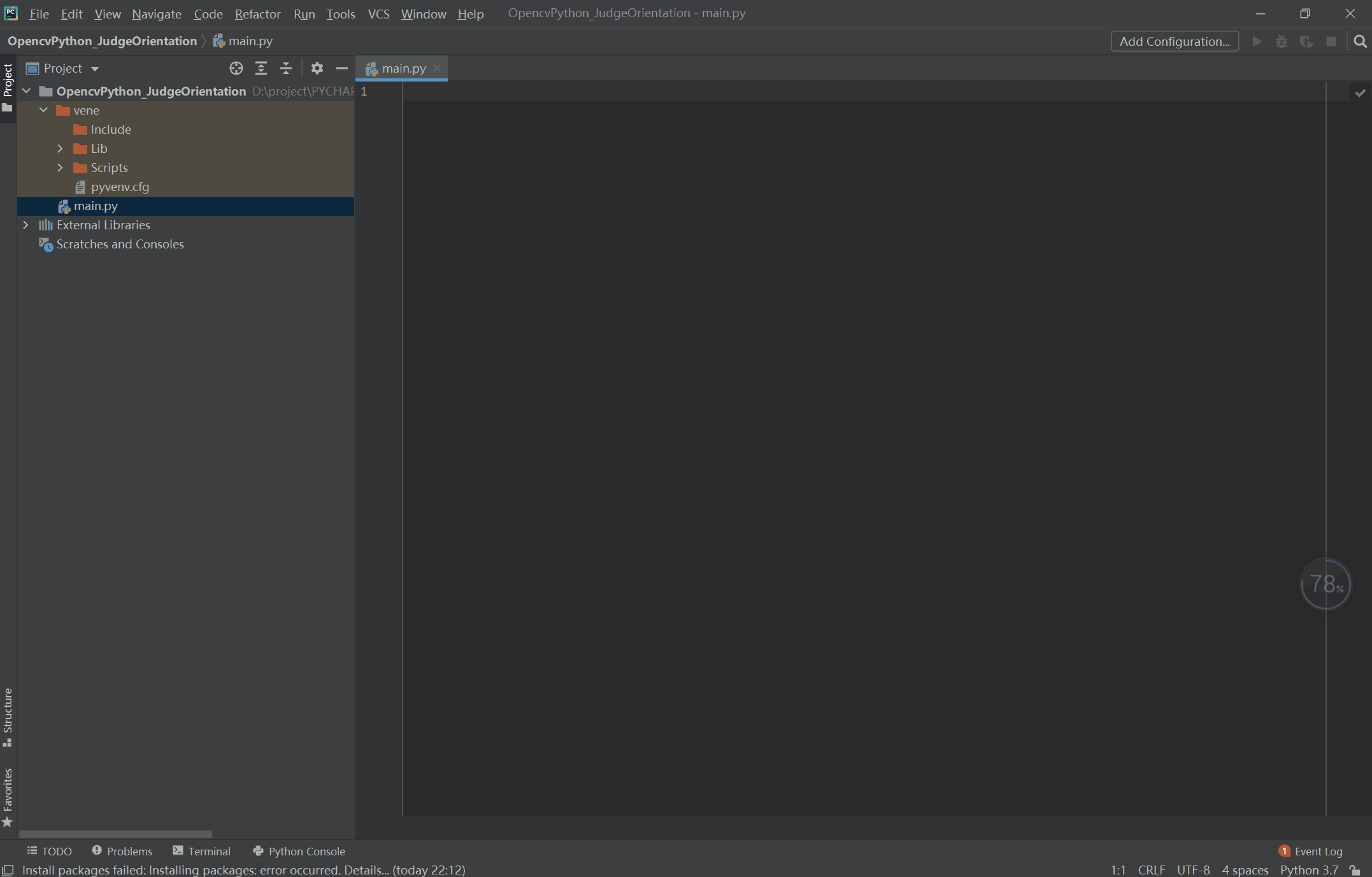Screen dimensions: 1372x877
Task: Select the Debug bug icon
Action: pos(1282,41)
